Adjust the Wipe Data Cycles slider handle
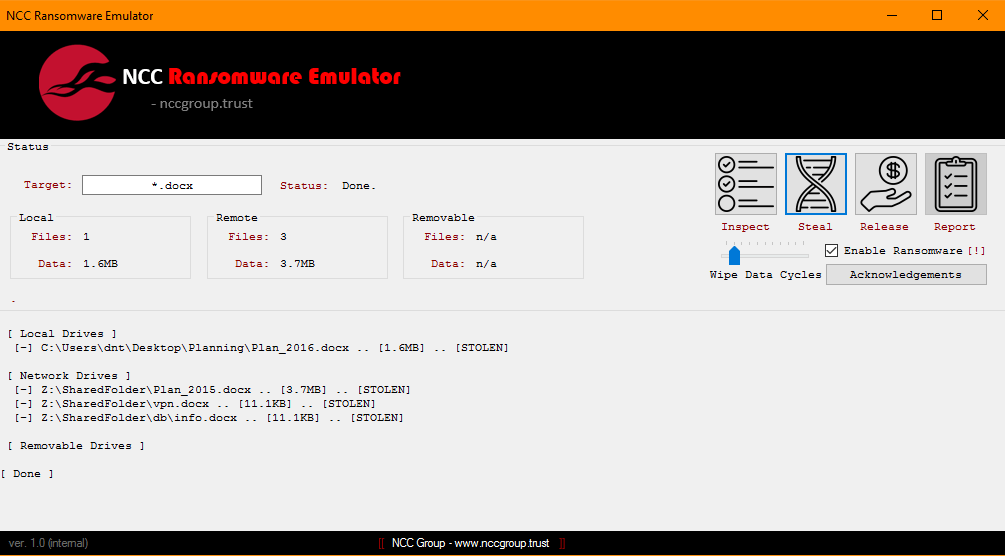 point(734,256)
